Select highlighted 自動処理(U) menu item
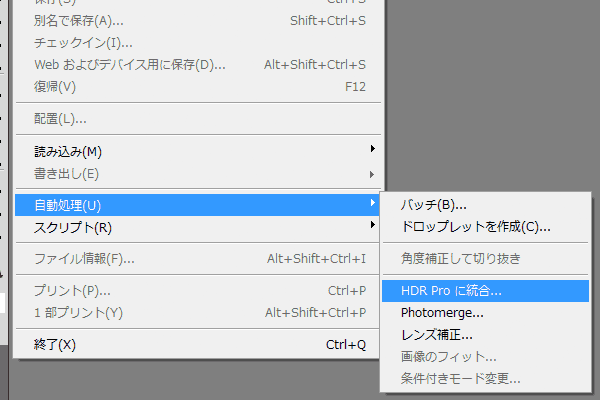 198,205
